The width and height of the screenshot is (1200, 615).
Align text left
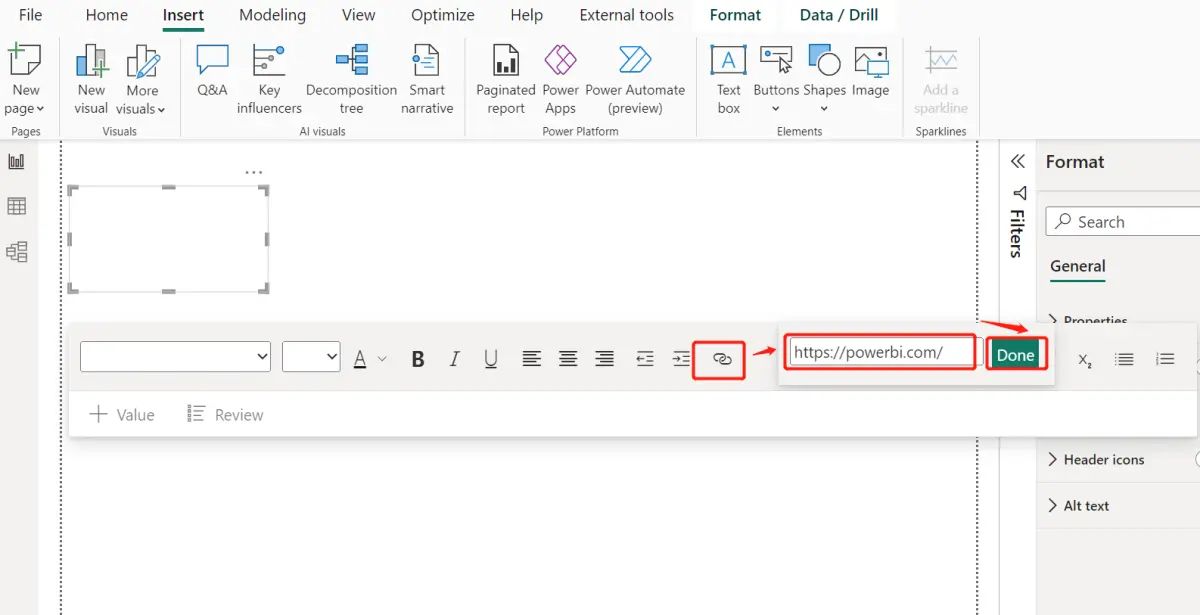pos(532,358)
